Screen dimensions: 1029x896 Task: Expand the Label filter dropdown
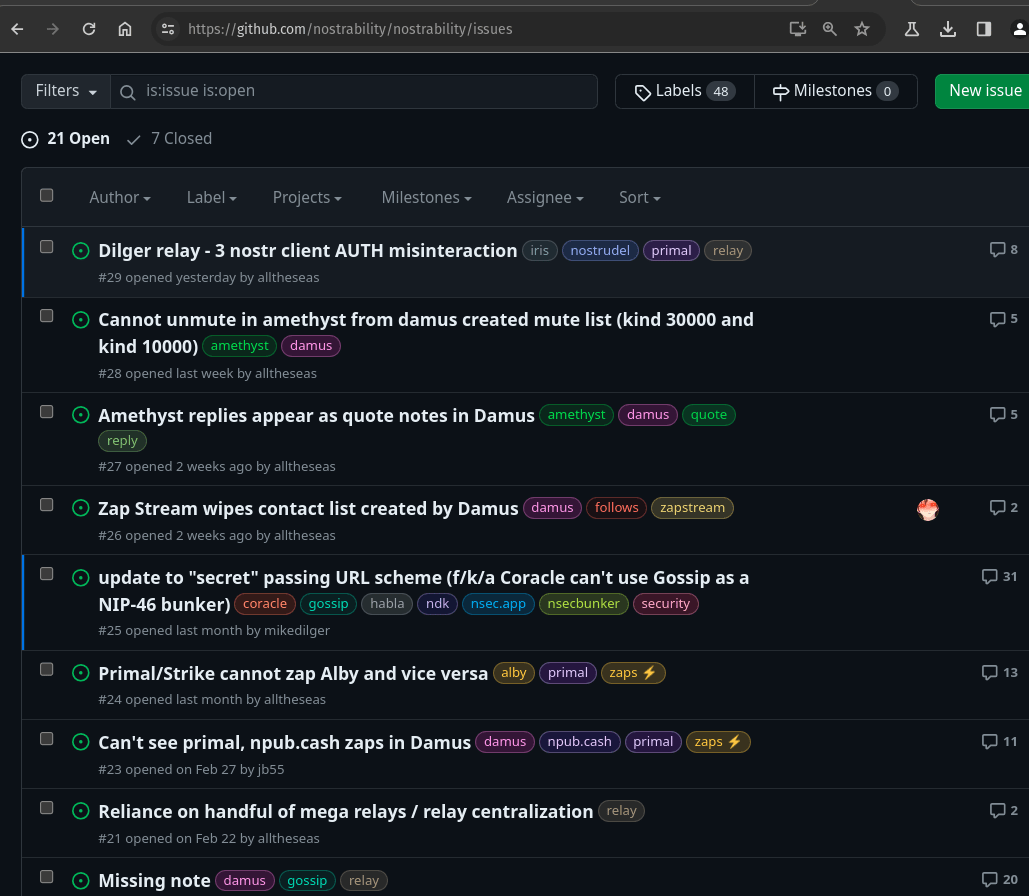(x=211, y=198)
